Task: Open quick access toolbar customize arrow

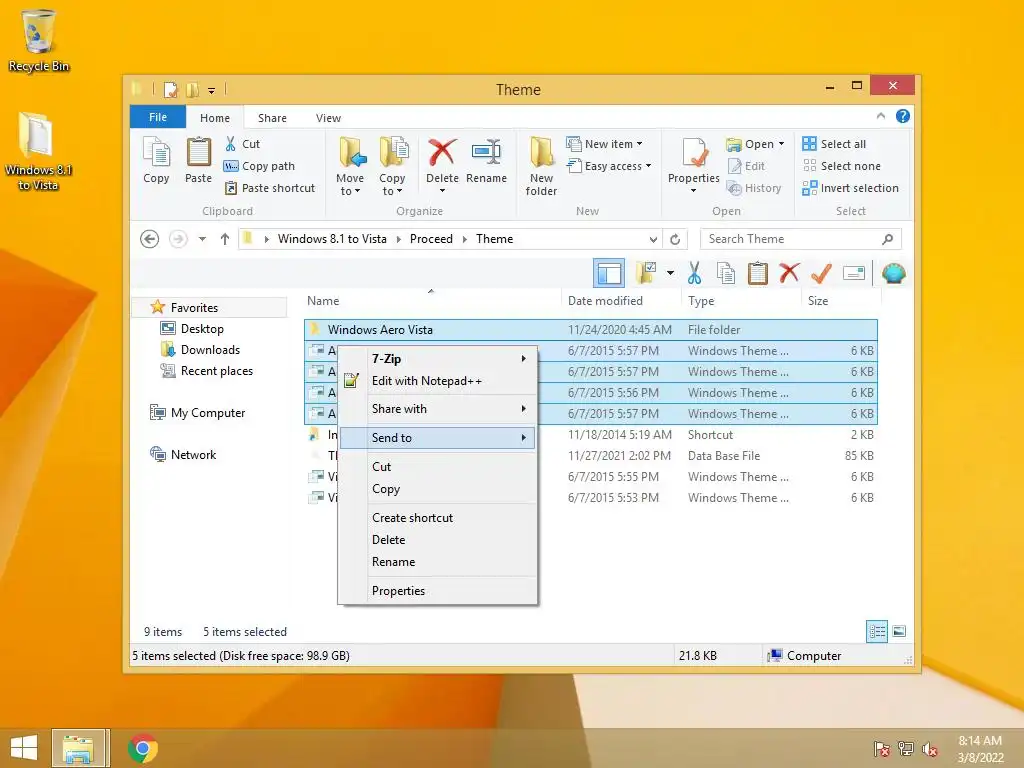Action: click(x=212, y=90)
